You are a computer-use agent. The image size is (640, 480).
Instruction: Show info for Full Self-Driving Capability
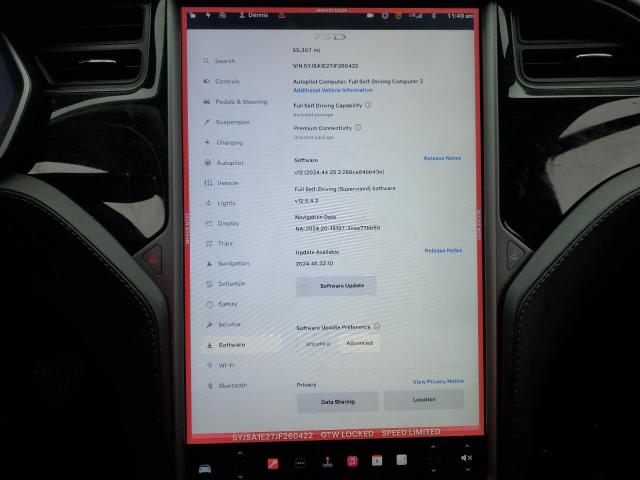(368, 105)
